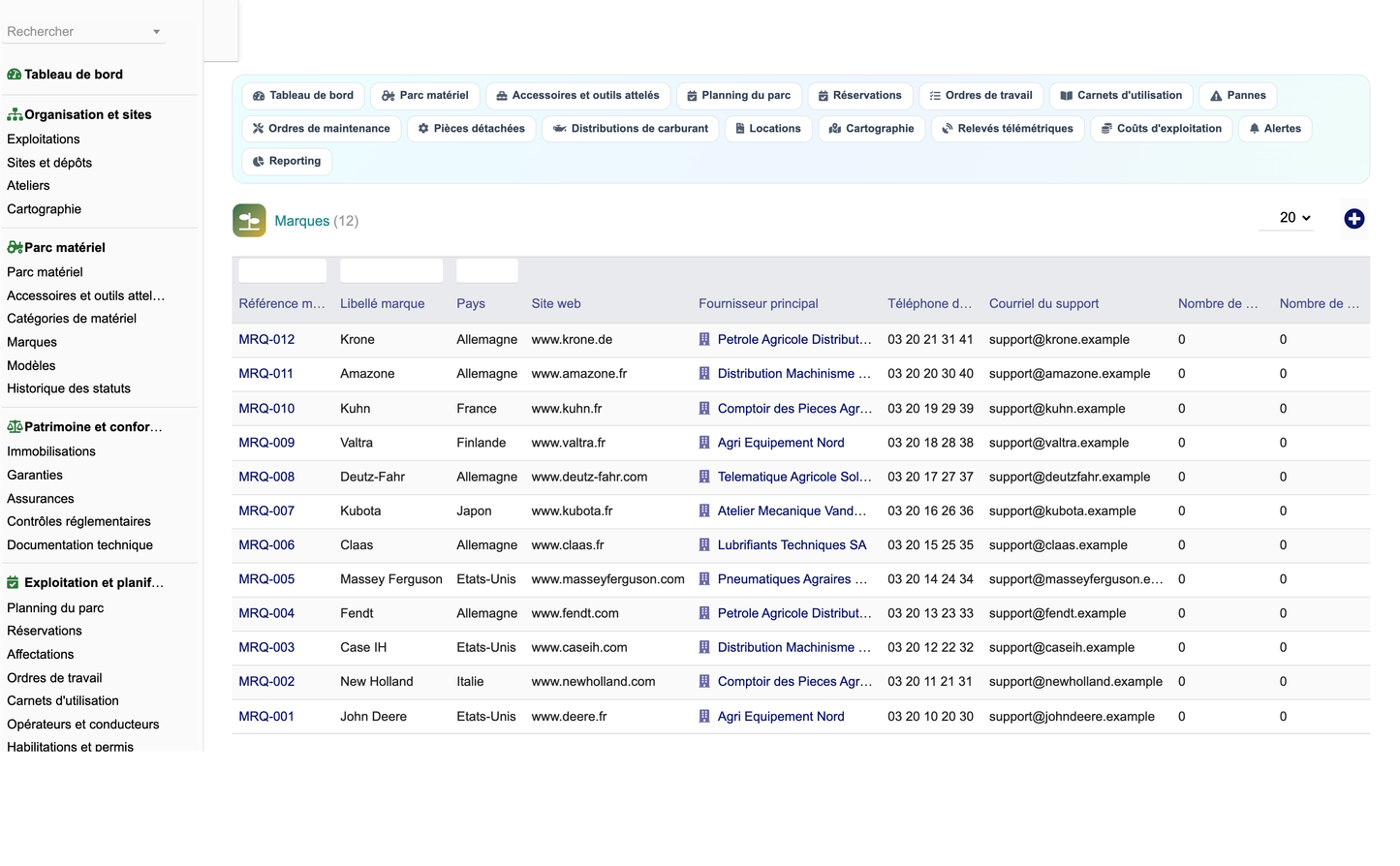Open Tableau de bord shortcut in top bar
Viewport: 1400px width, 866px height.
pos(302,96)
